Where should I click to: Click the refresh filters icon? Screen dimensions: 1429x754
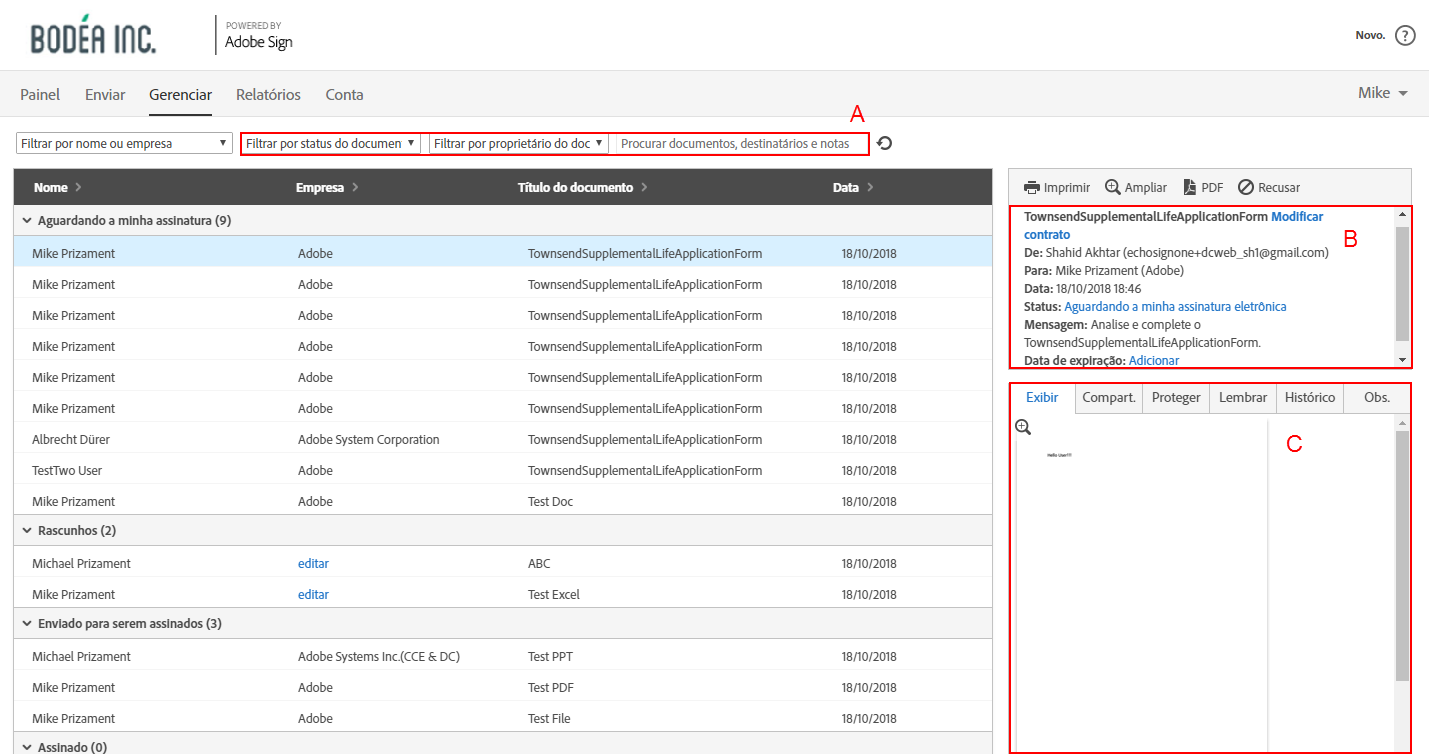pyautogui.click(x=884, y=143)
